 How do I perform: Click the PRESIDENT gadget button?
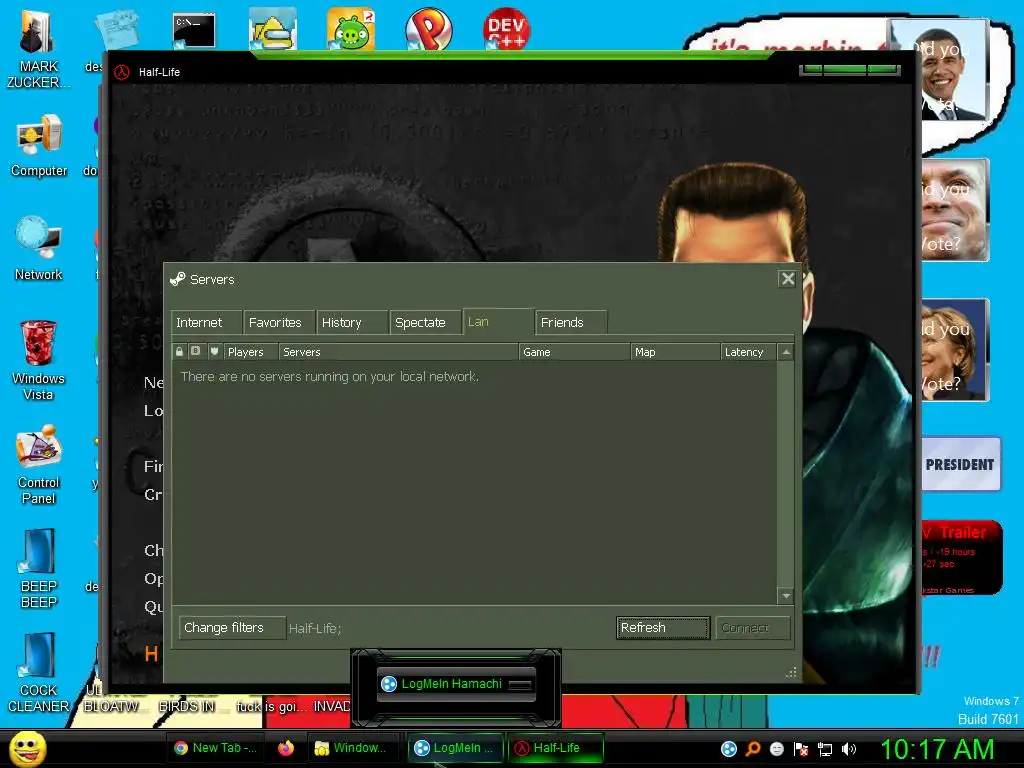(x=960, y=464)
